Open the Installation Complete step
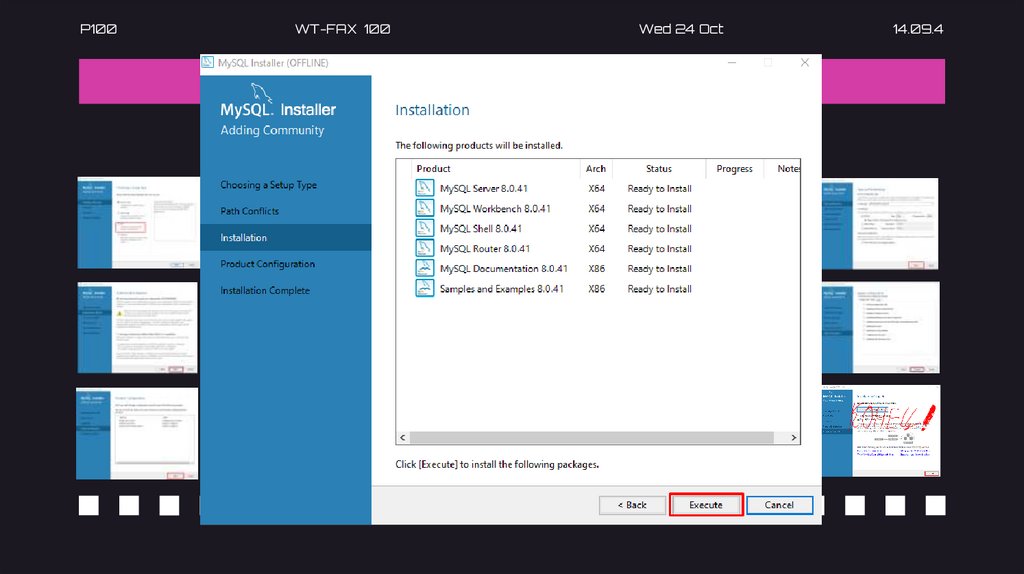 264,290
